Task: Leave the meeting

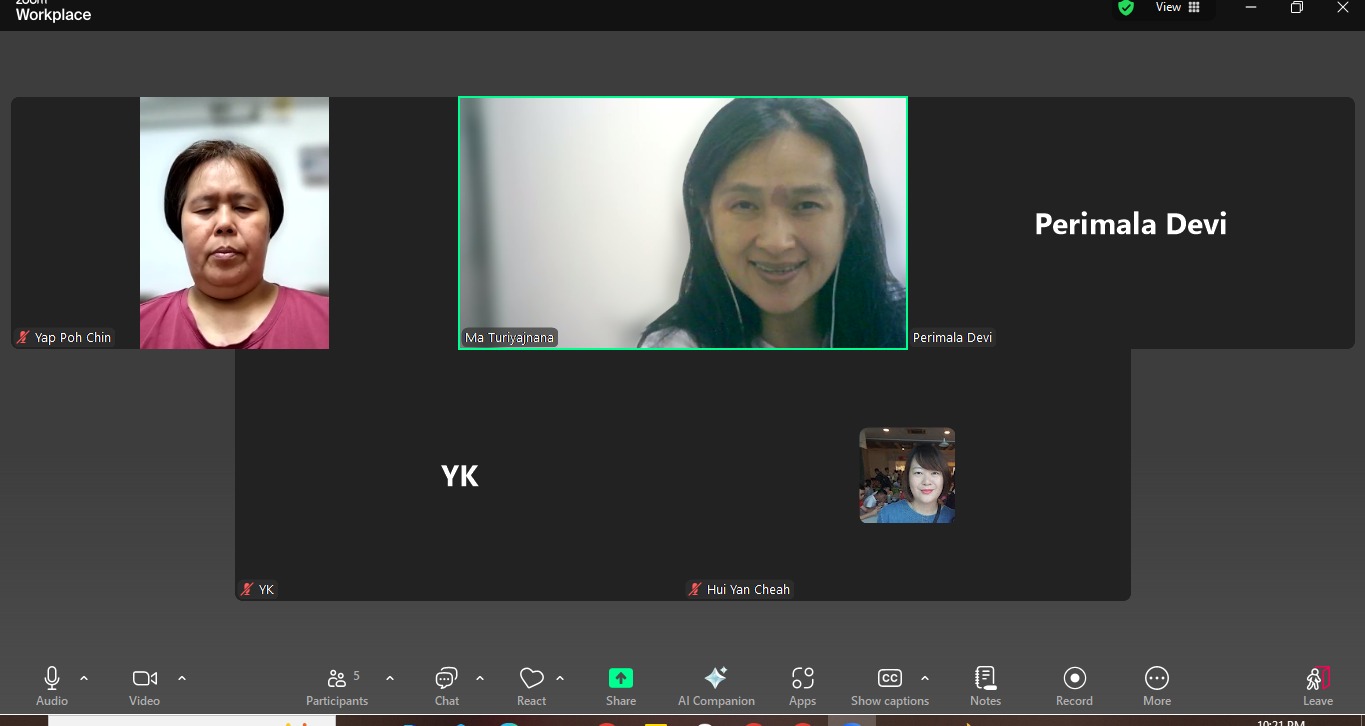Action: click(x=1317, y=681)
